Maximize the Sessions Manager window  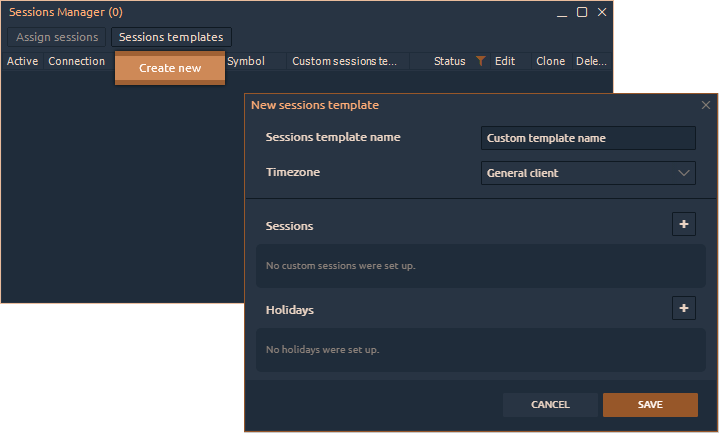pyautogui.click(x=582, y=12)
